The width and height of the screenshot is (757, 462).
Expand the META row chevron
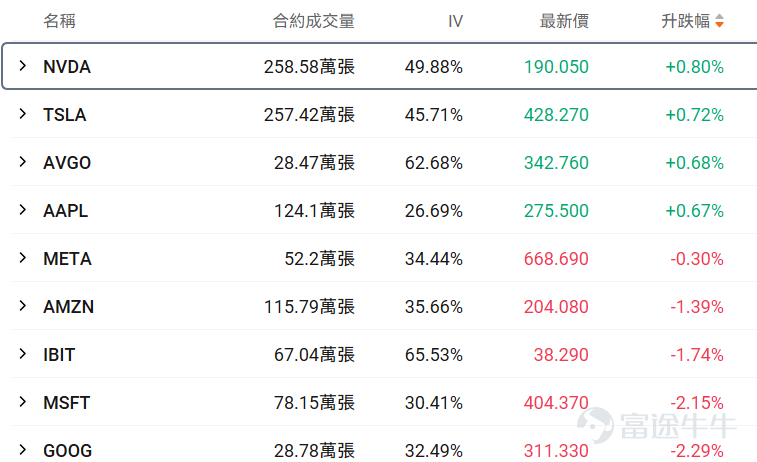pyautogui.click(x=23, y=258)
